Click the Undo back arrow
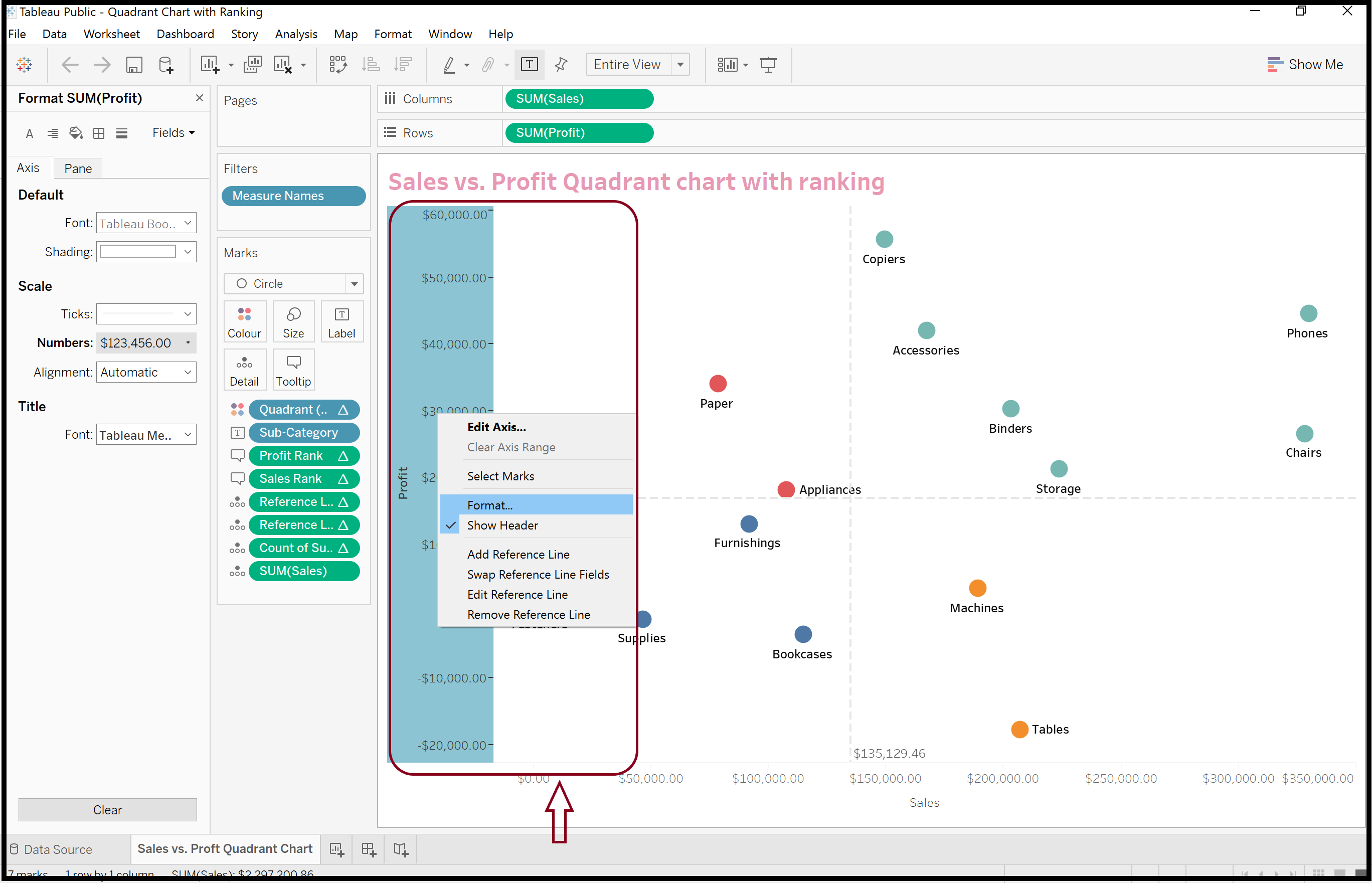The height and width of the screenshot is (883, 1372). pyautogui.click(x=70, y=64)
